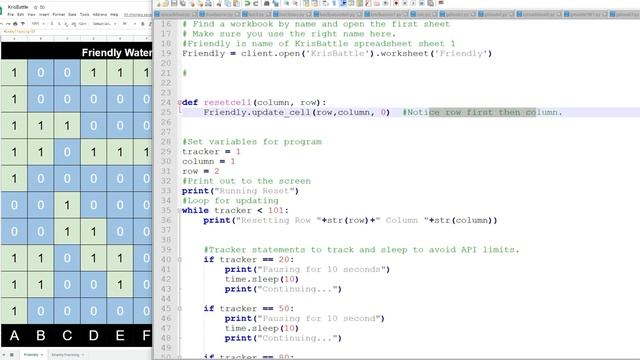
Task: Open the font family dropdown in Sheets
Action: 104,24
